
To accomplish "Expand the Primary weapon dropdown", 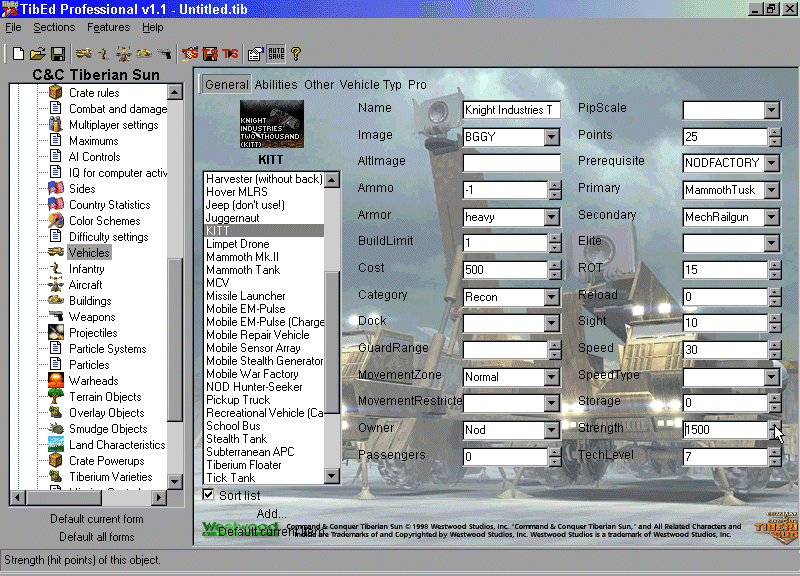I will (x=772, y=190).
